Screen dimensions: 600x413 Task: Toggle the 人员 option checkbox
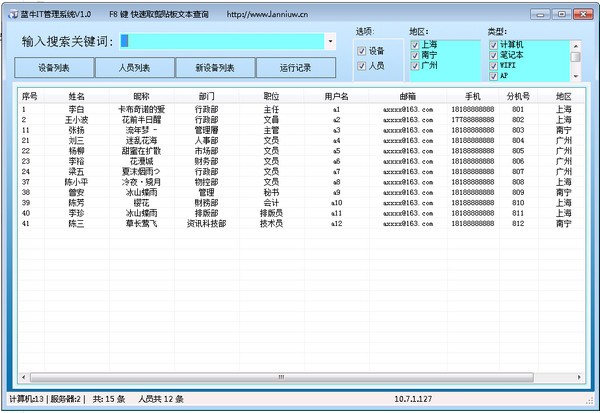(x=362, y=66)
